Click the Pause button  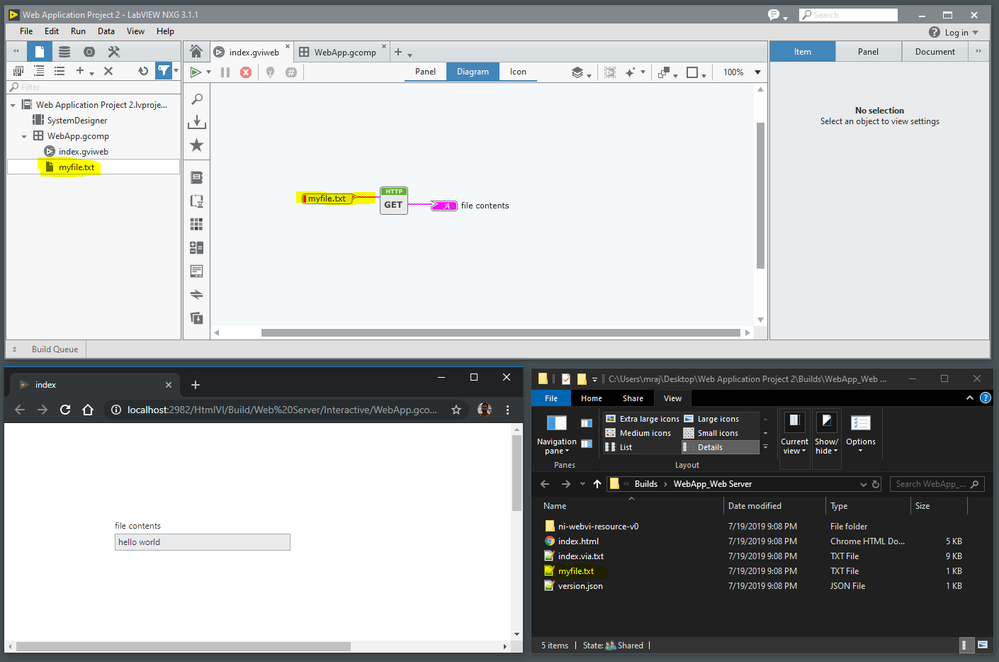pyautogui.click(x=225, y=72)
